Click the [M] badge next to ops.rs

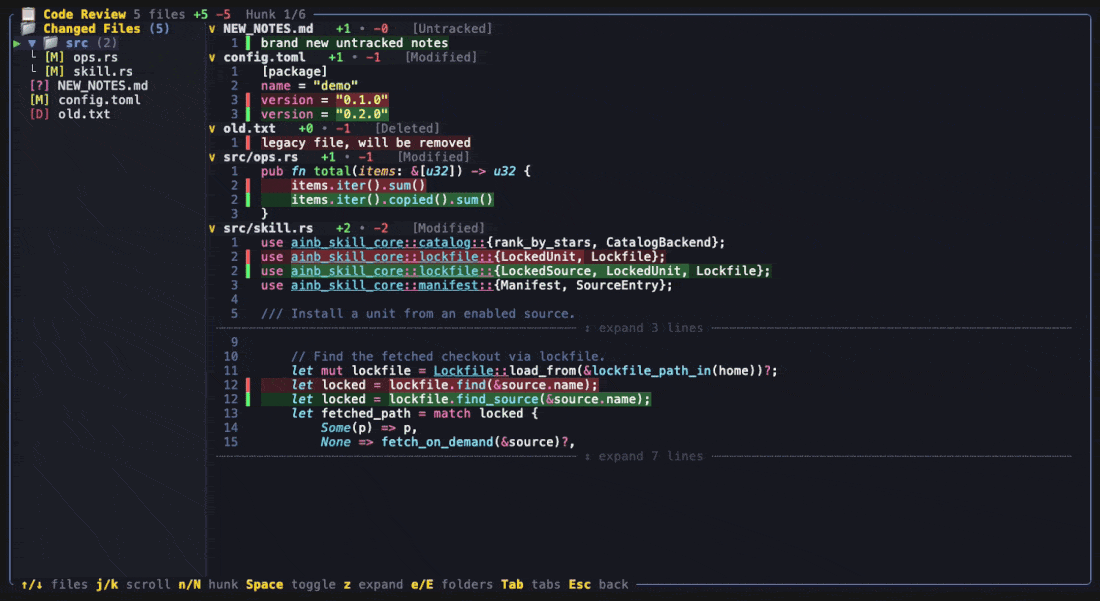click(x=54, y=58)
